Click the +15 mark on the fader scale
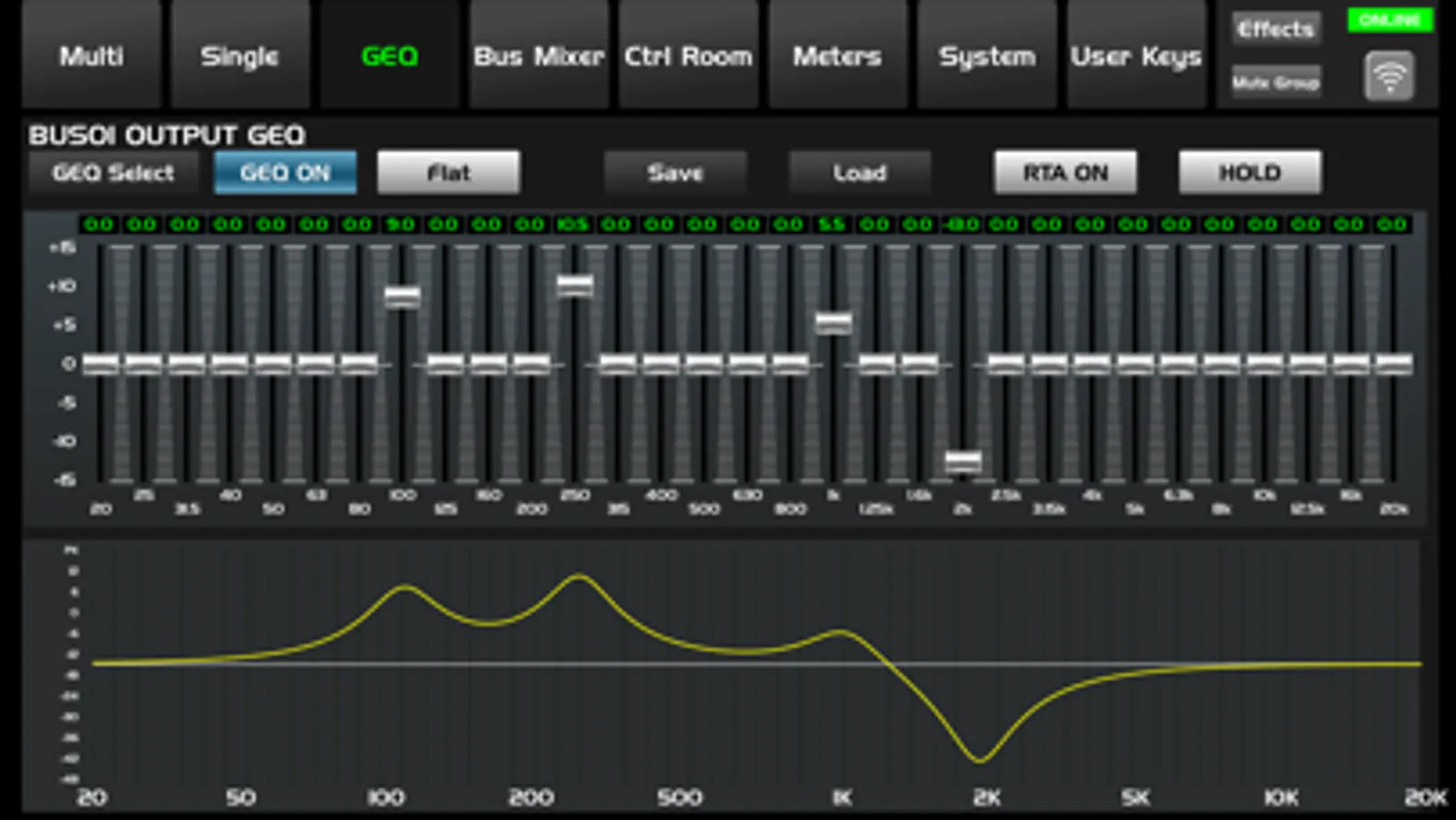Screen dimensions: 1456x820 [x=62, y=247]
